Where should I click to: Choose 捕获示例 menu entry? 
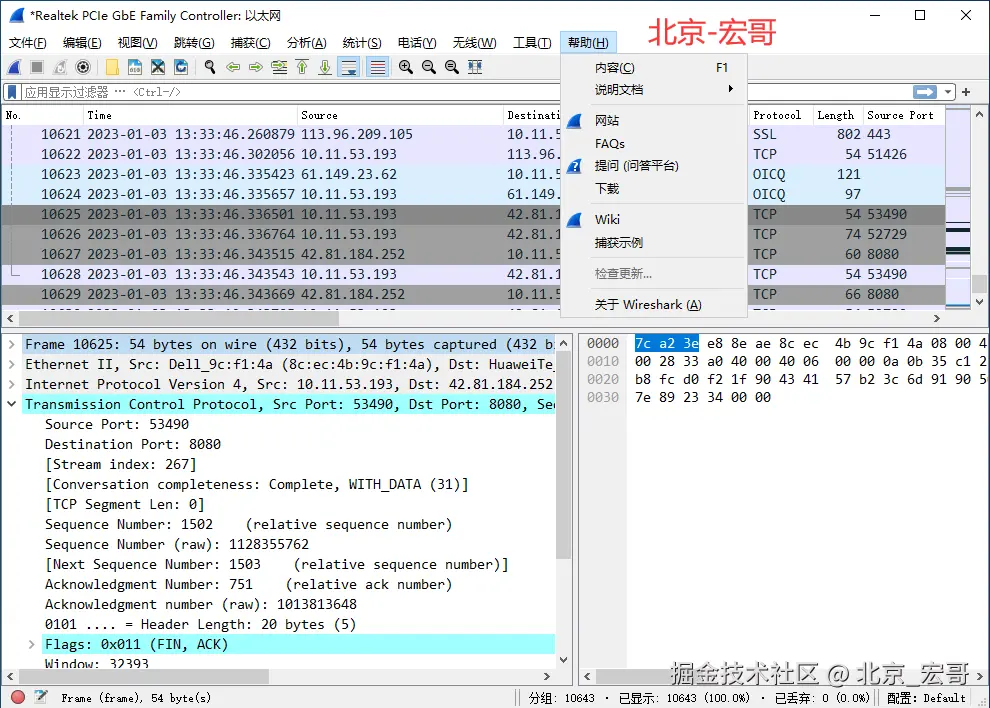653,243
